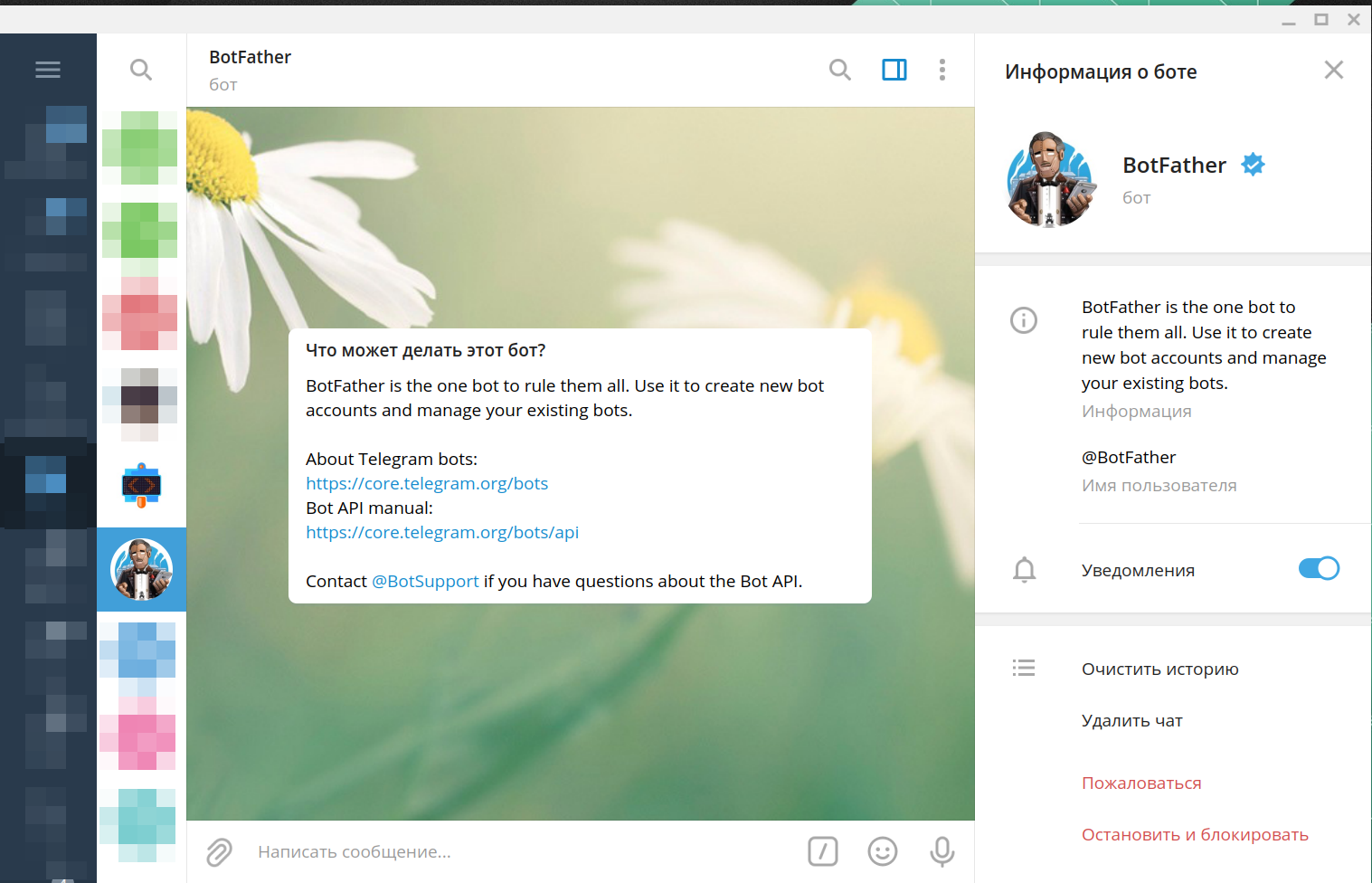Open the hamburger main menu

click(48, 70)
